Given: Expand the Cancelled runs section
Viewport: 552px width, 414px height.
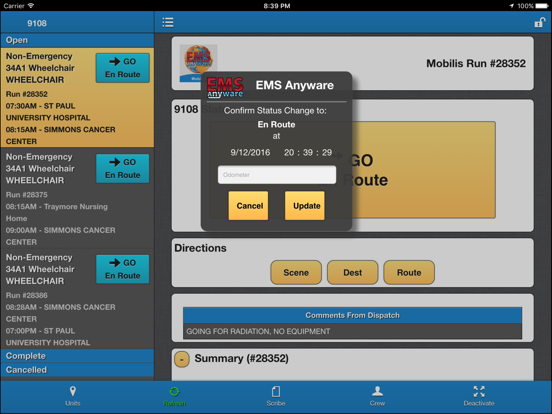Looking at the screenshot, I should [x=77, y=370].
